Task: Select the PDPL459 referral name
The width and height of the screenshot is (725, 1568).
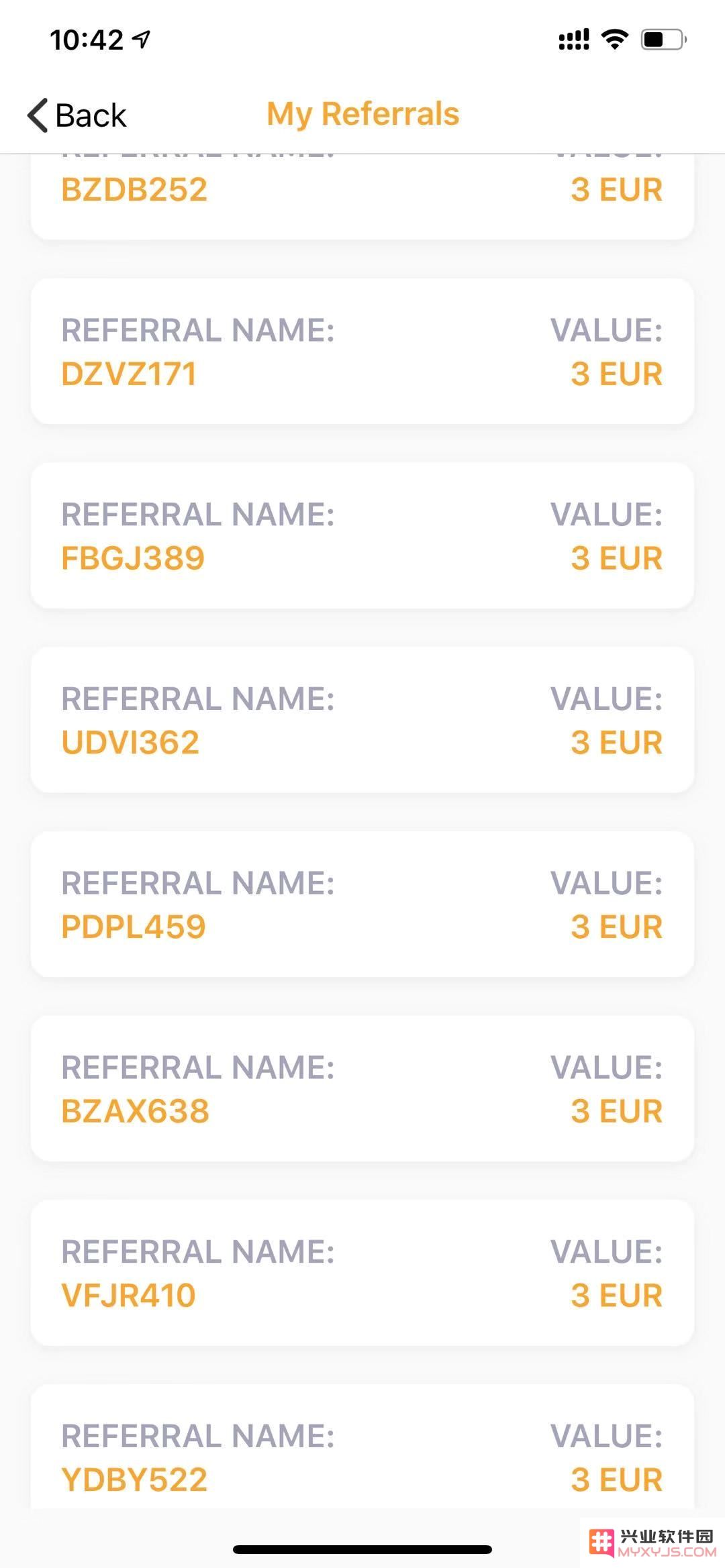Action: pyautogui.click(x=134, y=927)
